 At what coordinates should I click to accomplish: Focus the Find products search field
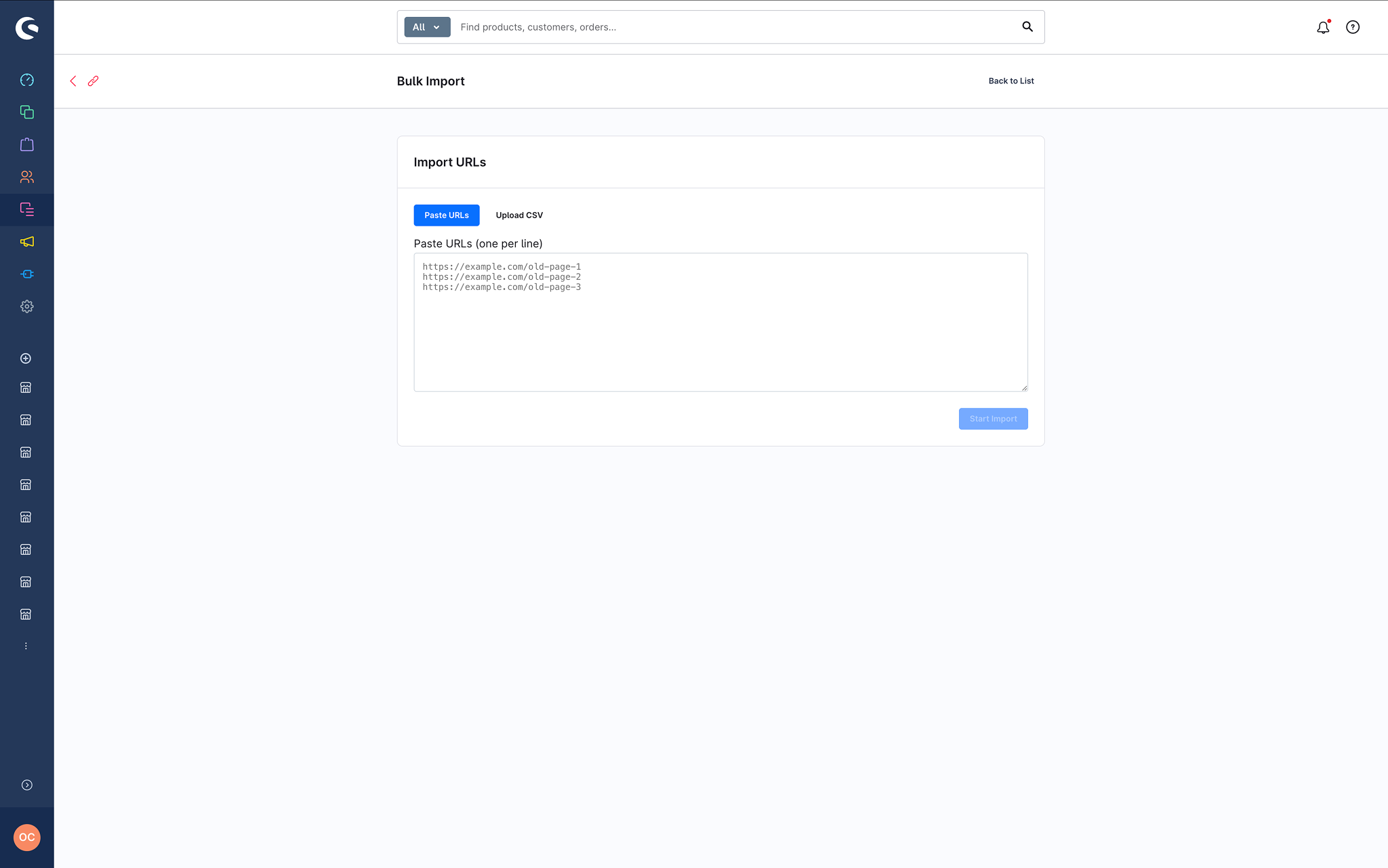point(735,27)
